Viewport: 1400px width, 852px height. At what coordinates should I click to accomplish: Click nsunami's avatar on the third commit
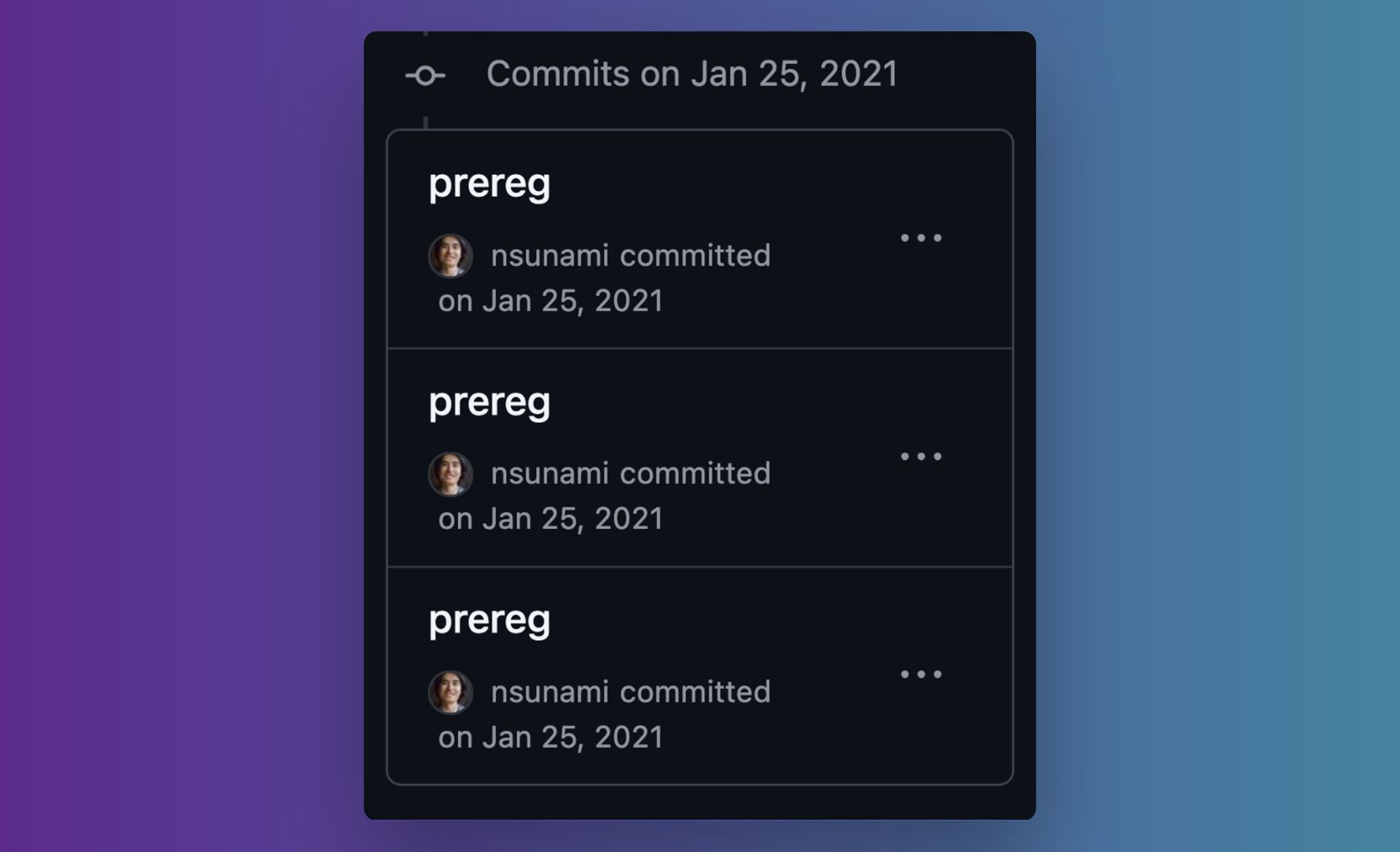pyautogui.click(x=451, y=692)
